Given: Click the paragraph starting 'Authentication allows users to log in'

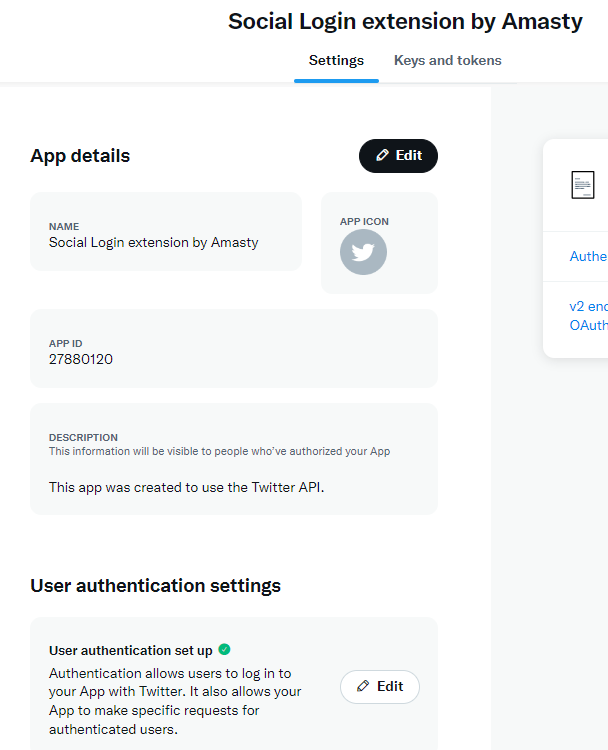Looking at the screenshot, I should (x=175, y=701).
